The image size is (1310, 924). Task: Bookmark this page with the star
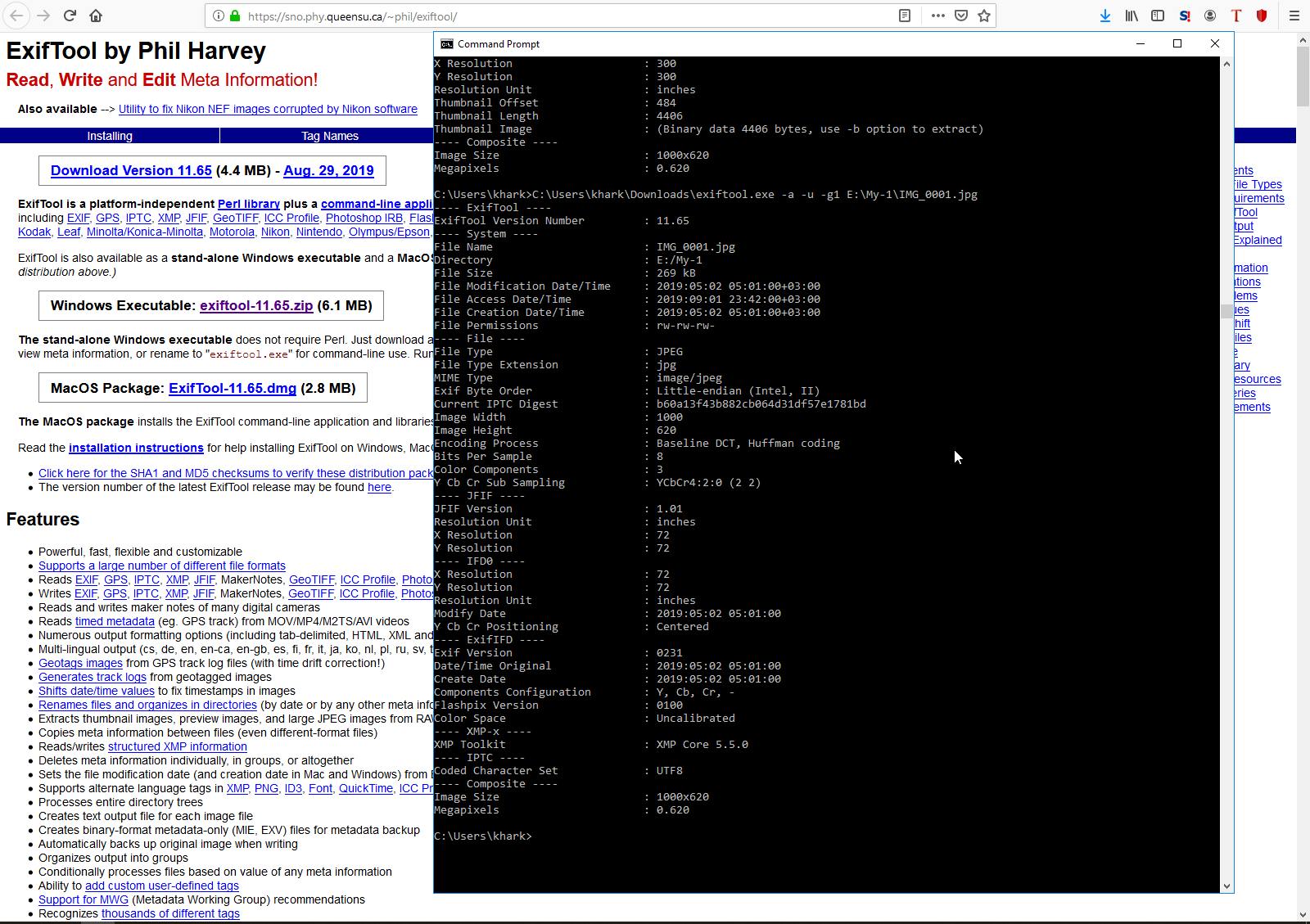point(984,16)
